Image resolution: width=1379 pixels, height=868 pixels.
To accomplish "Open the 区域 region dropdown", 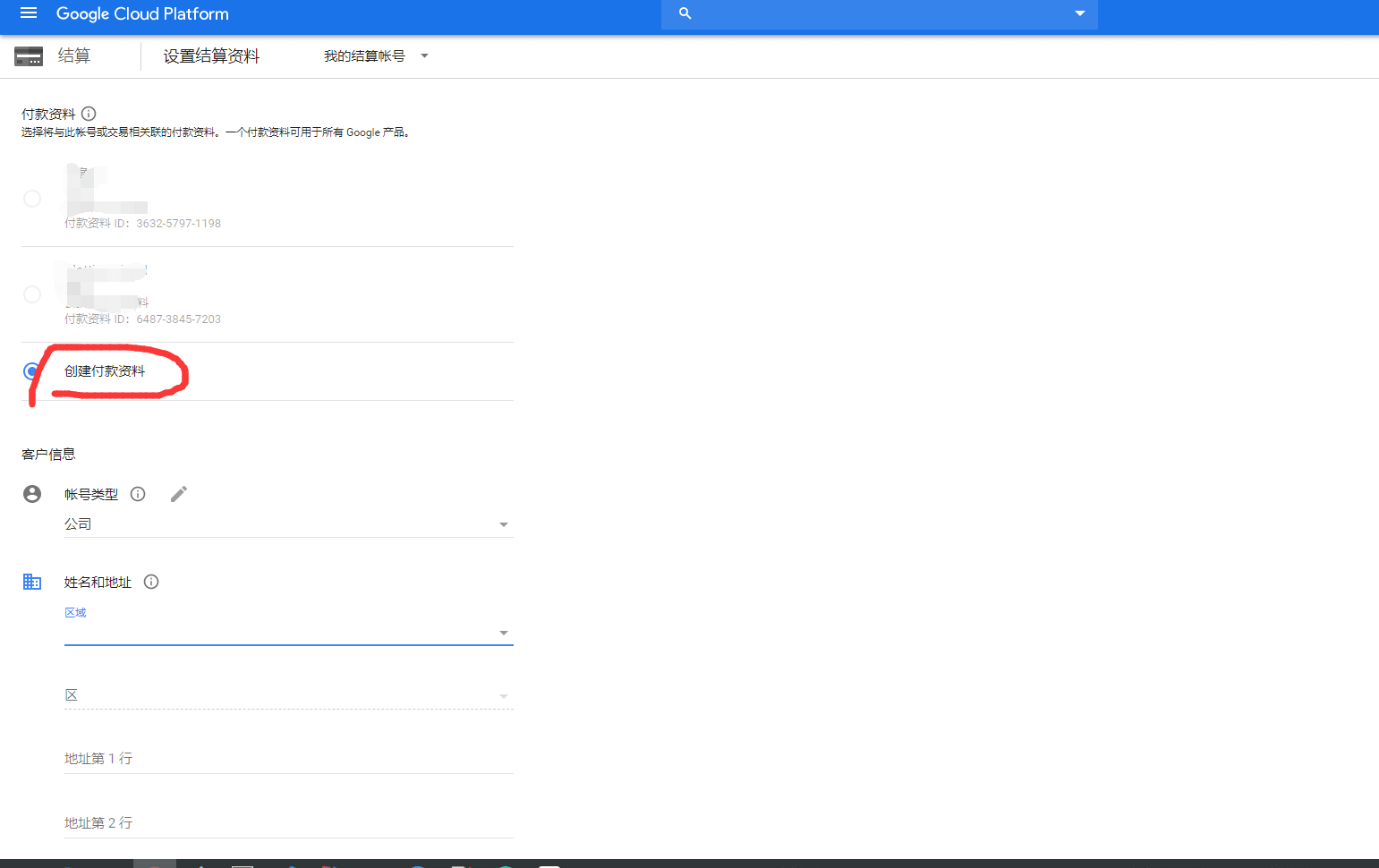I will 286,633.
